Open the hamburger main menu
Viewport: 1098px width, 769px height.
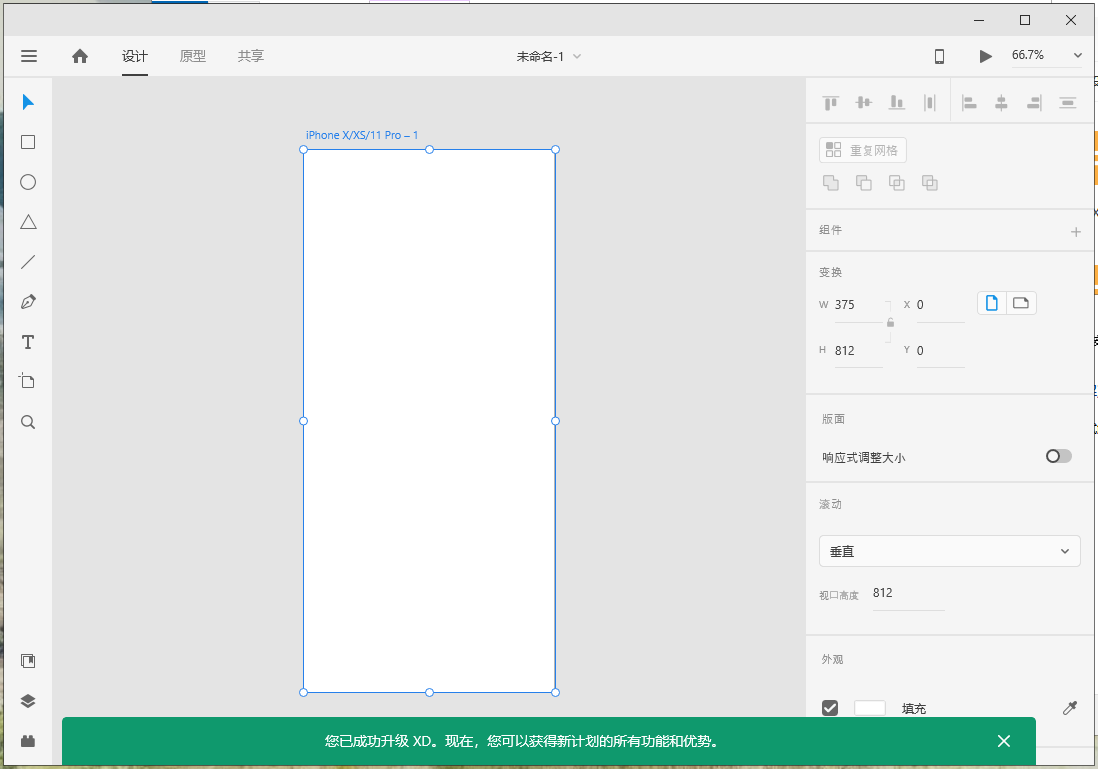click(29, 56)
